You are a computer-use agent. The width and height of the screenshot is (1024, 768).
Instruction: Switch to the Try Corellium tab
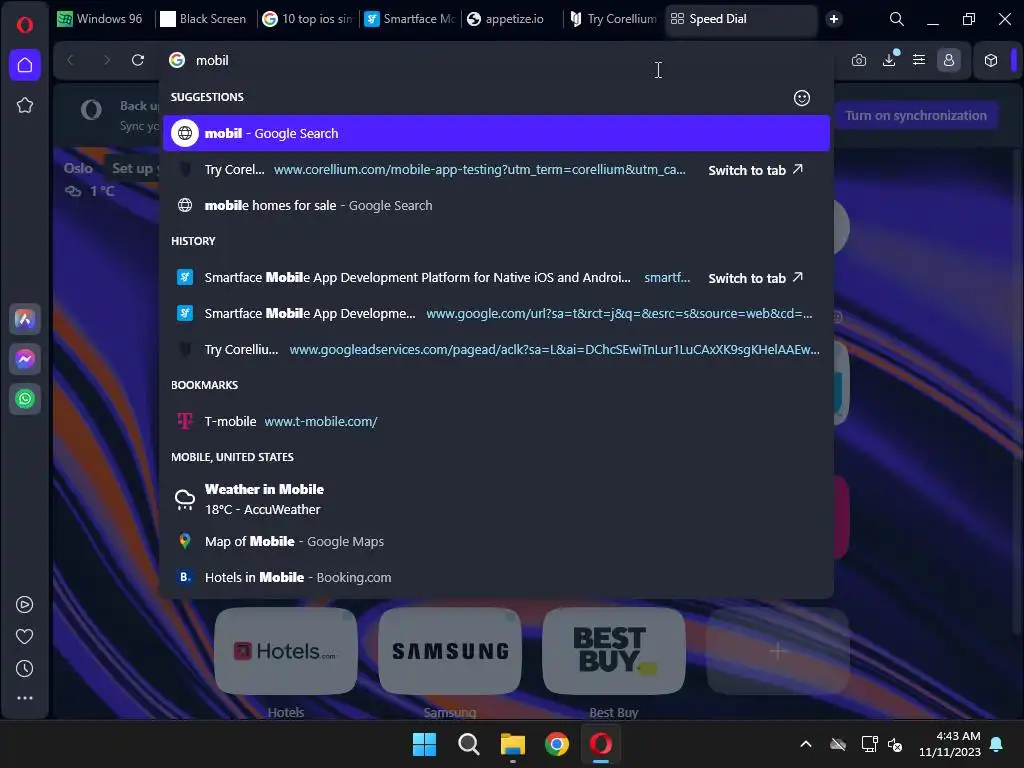614,19
